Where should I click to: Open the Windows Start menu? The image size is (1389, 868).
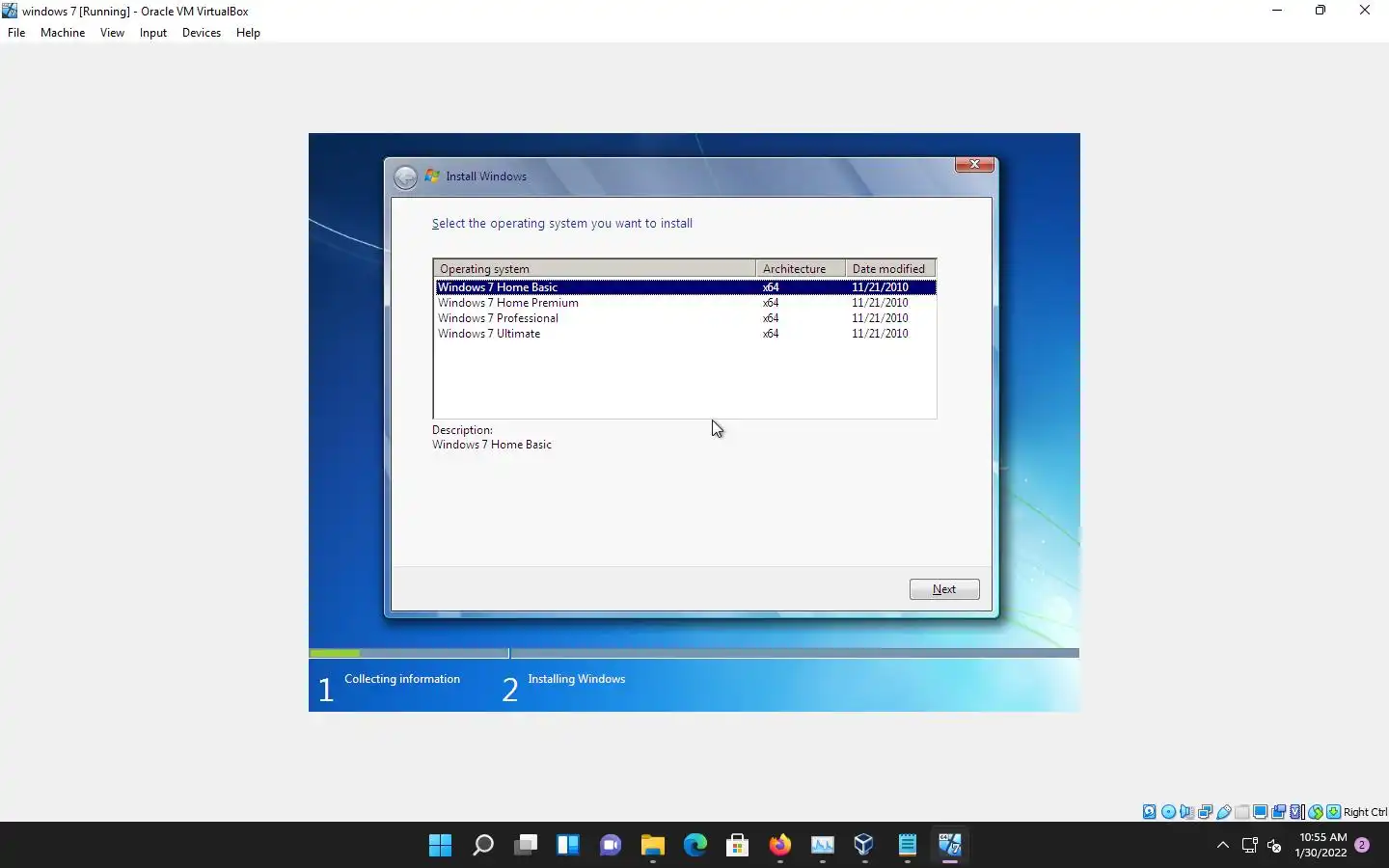[441, 845]
